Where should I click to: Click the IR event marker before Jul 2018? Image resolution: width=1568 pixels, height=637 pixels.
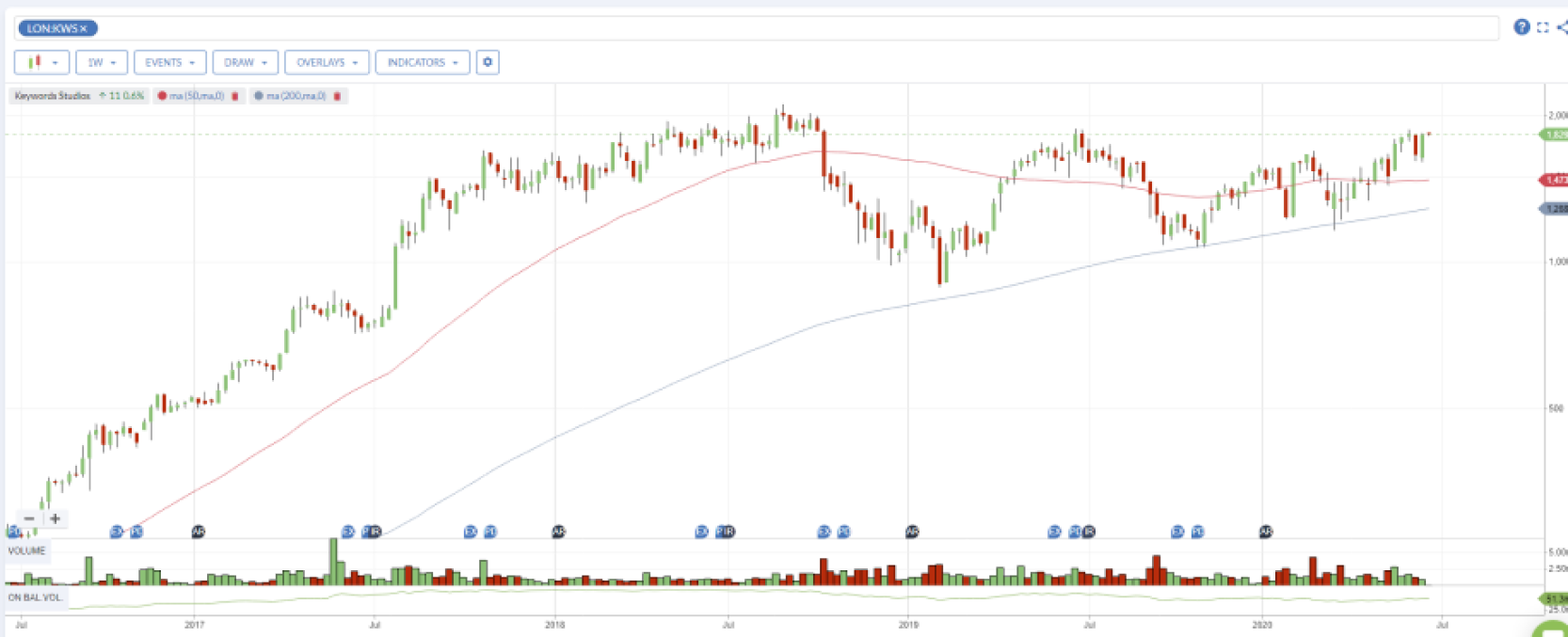pos(728,532)
